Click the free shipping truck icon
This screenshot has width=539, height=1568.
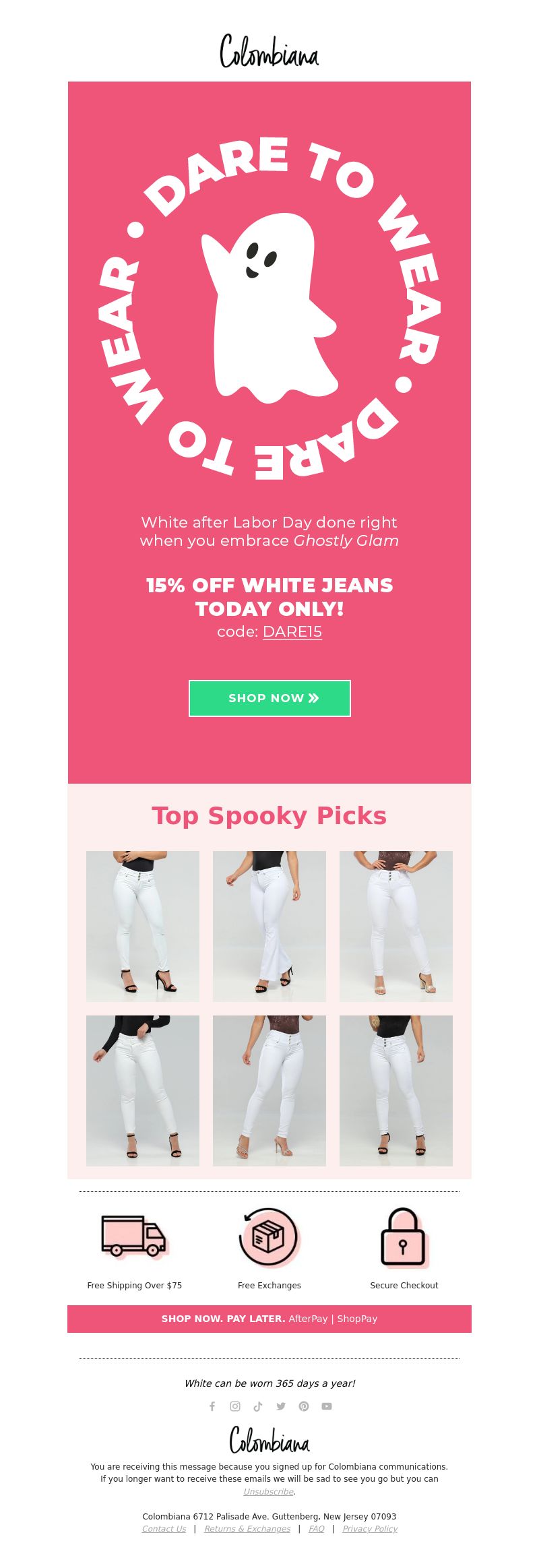click(x=134, y=1236)
